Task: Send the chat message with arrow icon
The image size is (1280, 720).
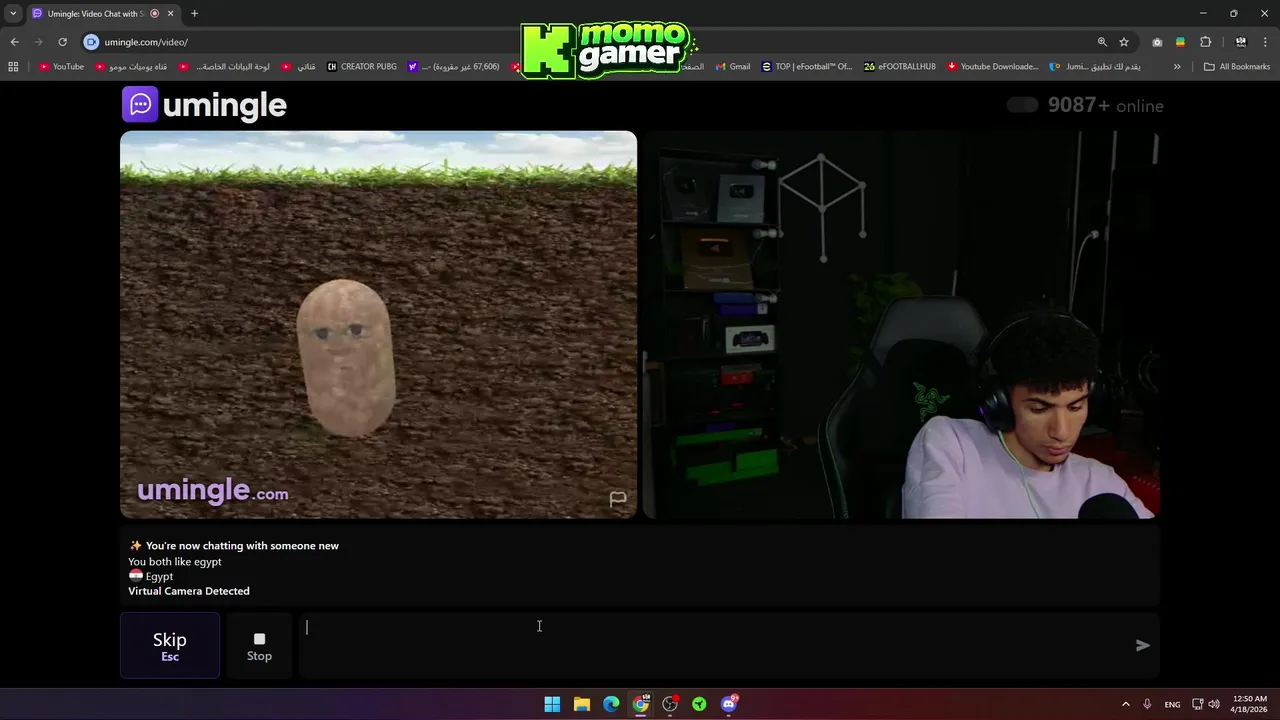Action: [x=1143, y=645]
